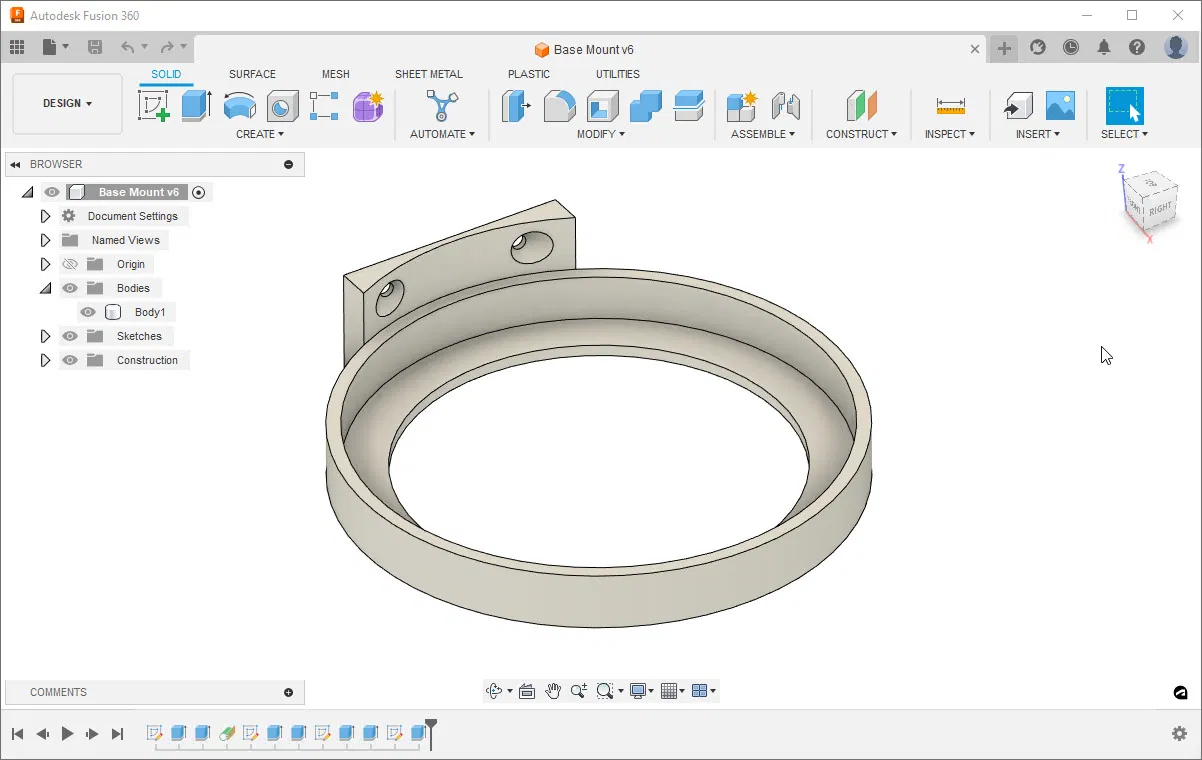Click the timeline position marker

point(431,730)
